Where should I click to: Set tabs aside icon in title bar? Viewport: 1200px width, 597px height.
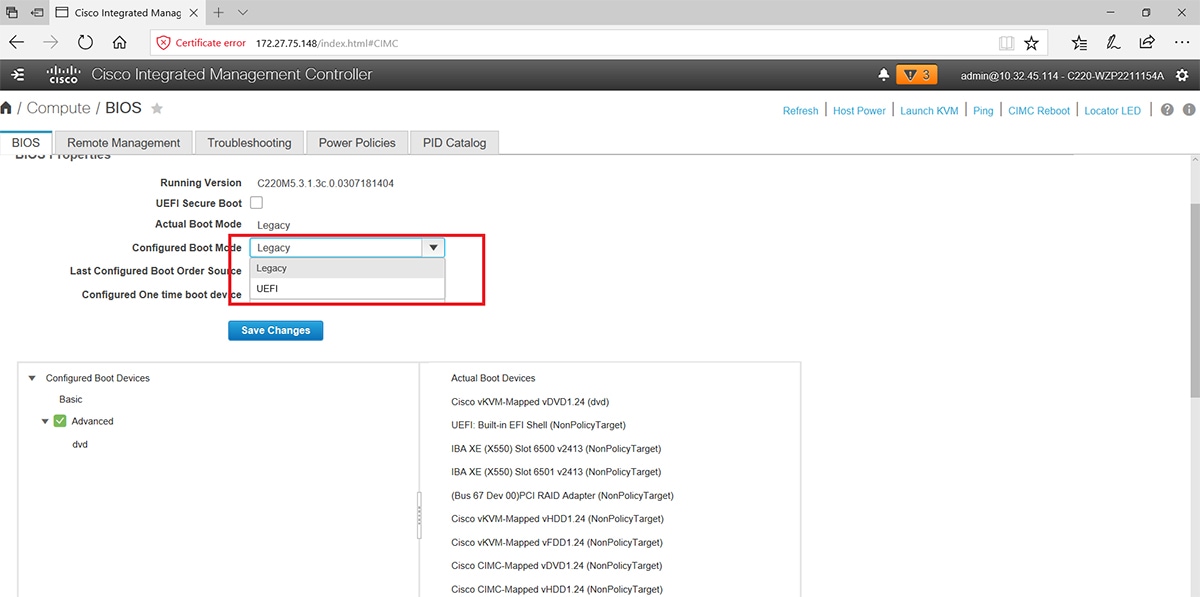[x=37, y=13]
